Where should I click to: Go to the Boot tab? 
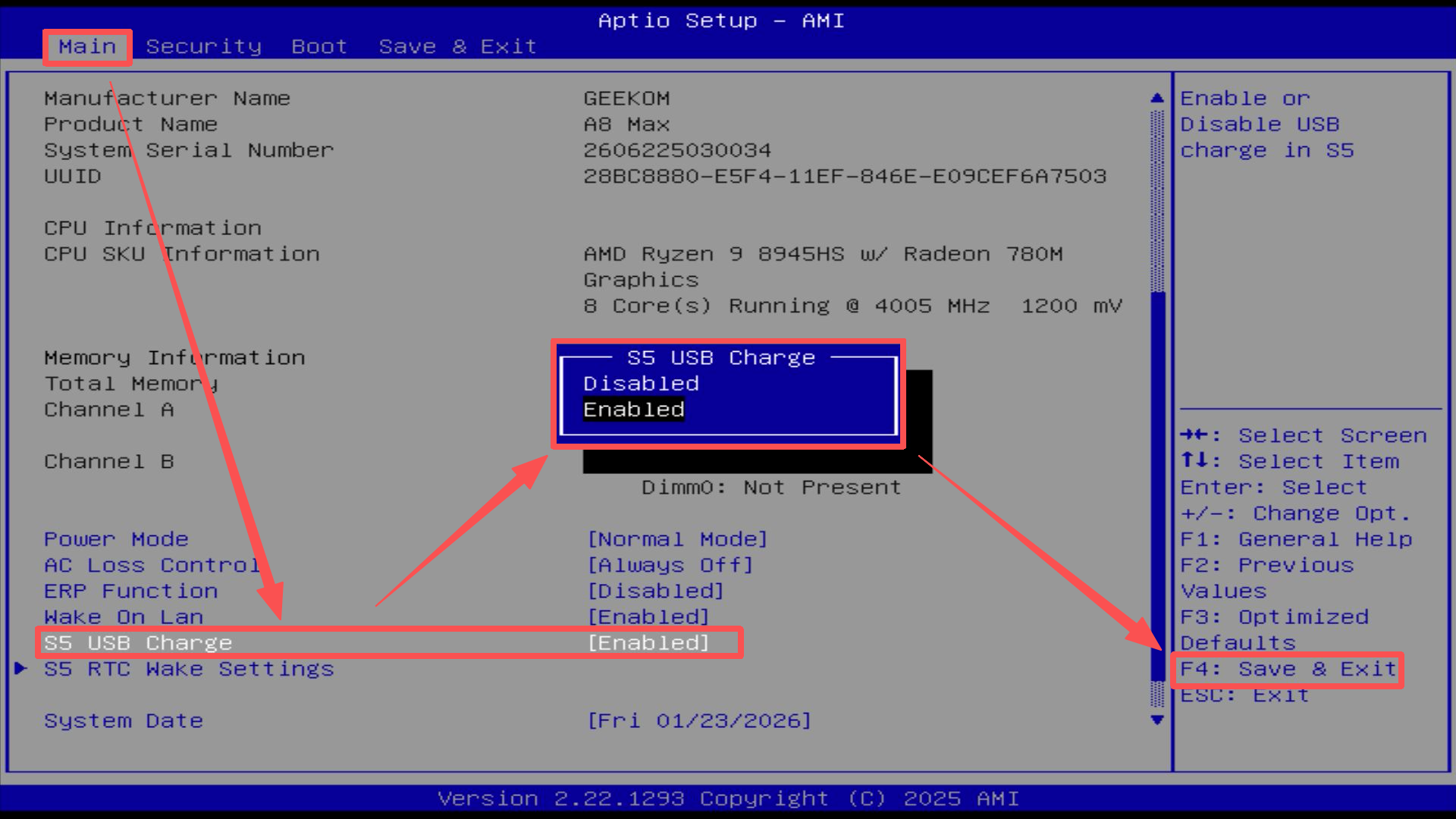[x=319, y=46]
